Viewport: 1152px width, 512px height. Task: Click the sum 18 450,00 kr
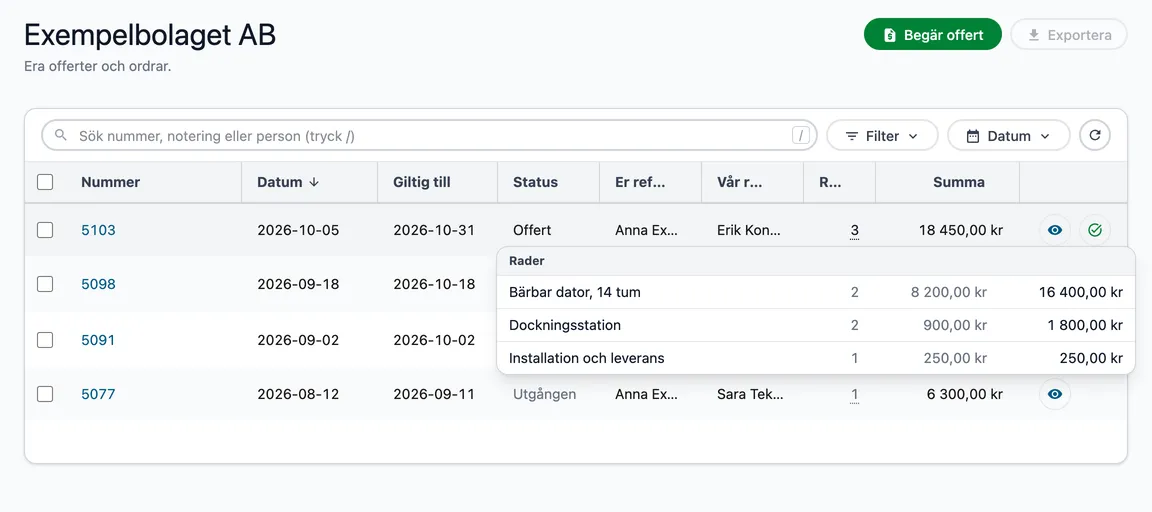[x=961, y=230]
